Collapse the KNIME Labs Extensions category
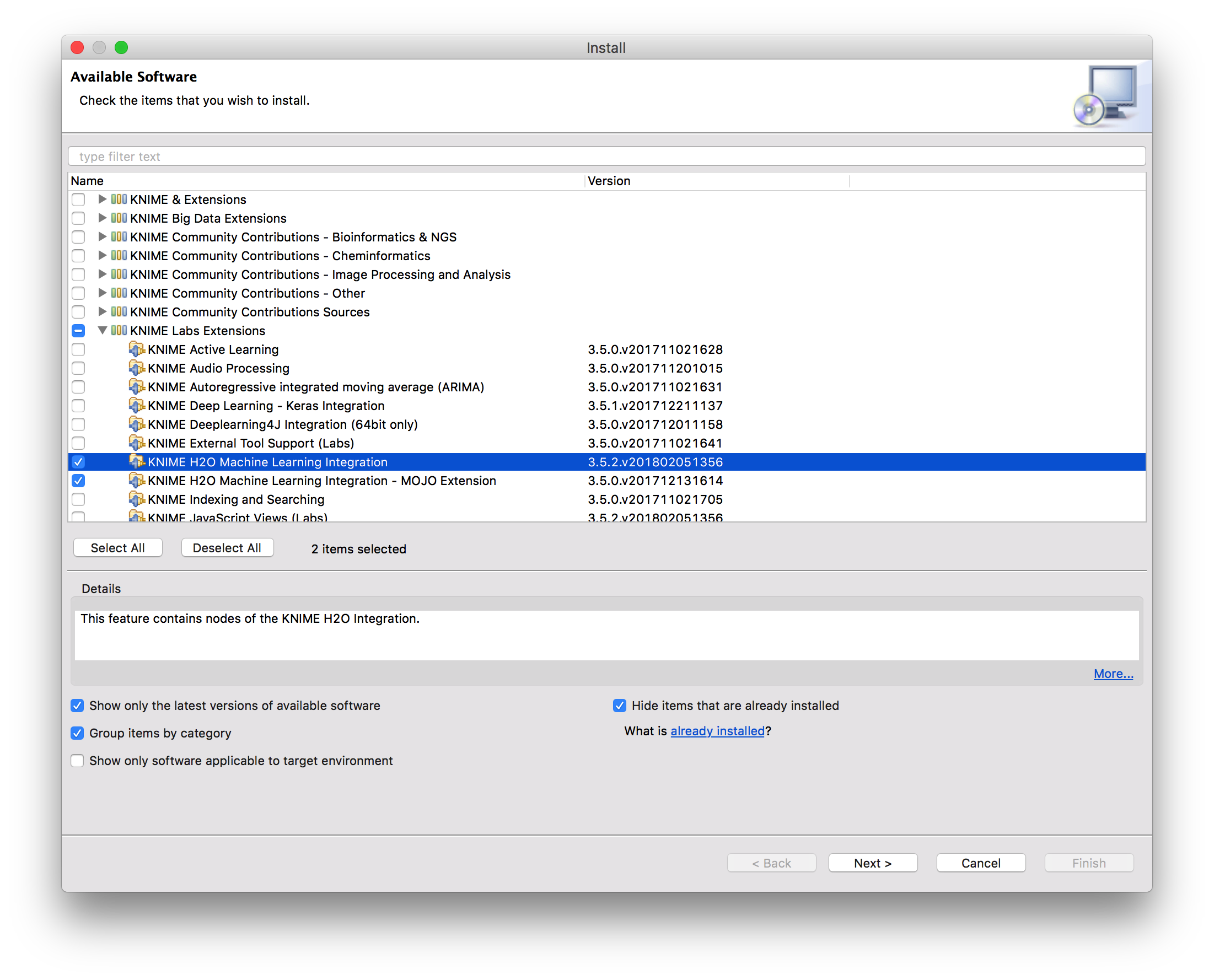This screenshot has width=1214, height=980. [102, 331]
